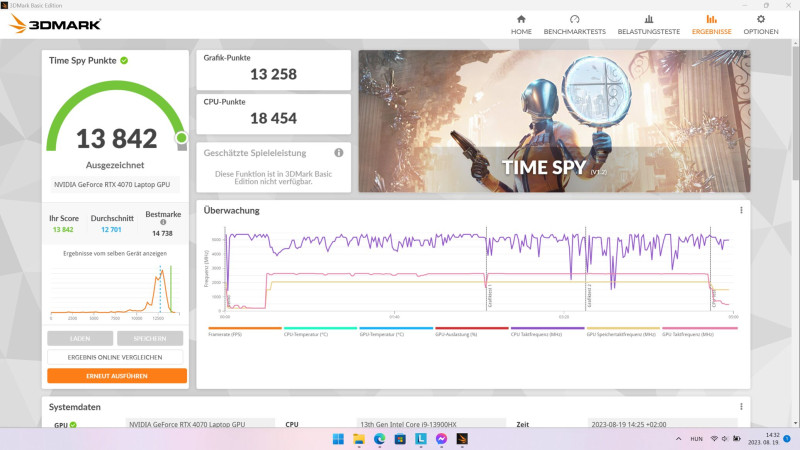Screen dimensions: 800x450
Task: Click the info icon next to Geschätzte Spieleleistung
Action: pos(339,153)
